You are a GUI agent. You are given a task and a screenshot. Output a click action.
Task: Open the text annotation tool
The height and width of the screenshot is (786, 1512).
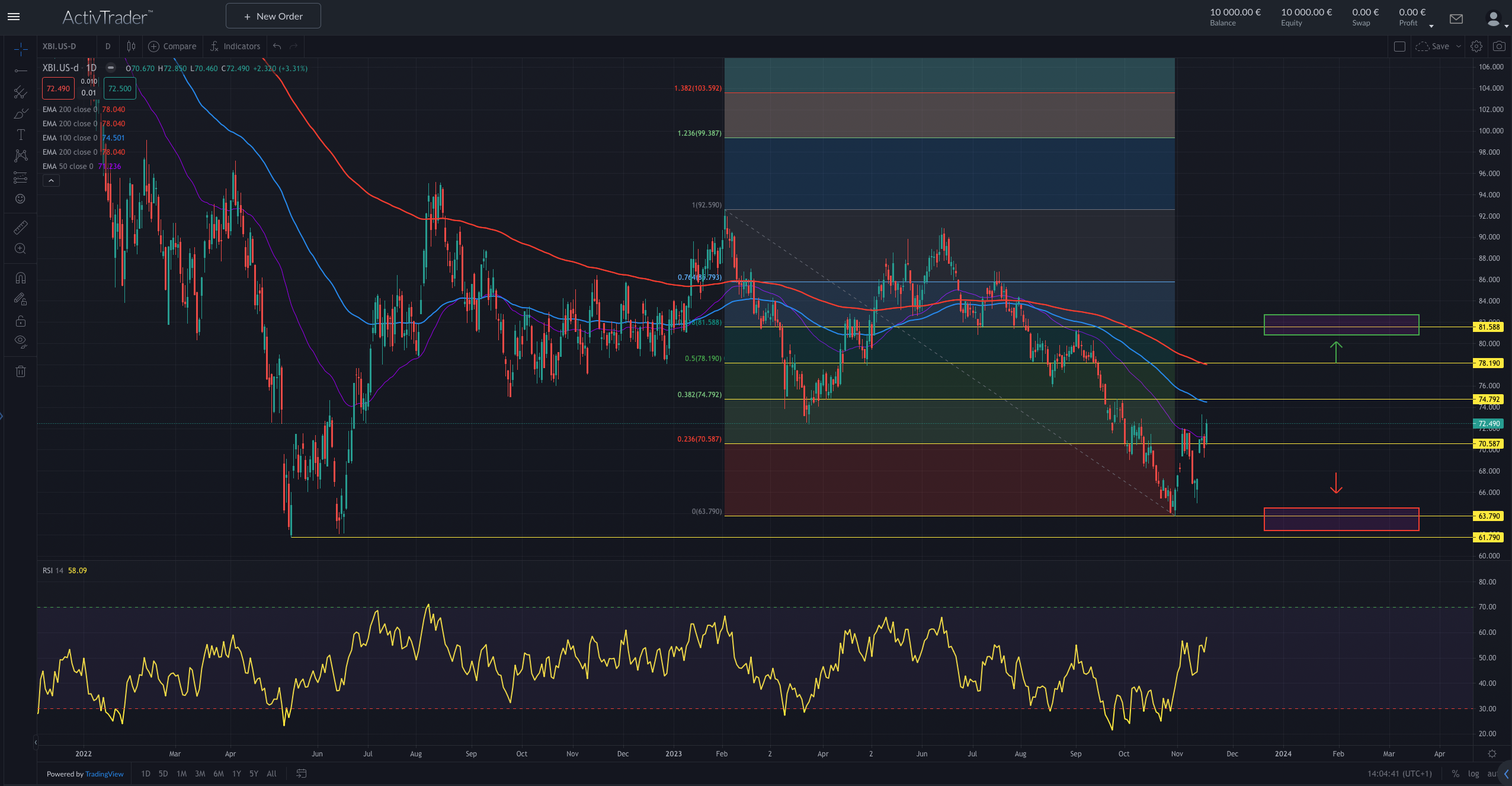(x=20, y=135)
